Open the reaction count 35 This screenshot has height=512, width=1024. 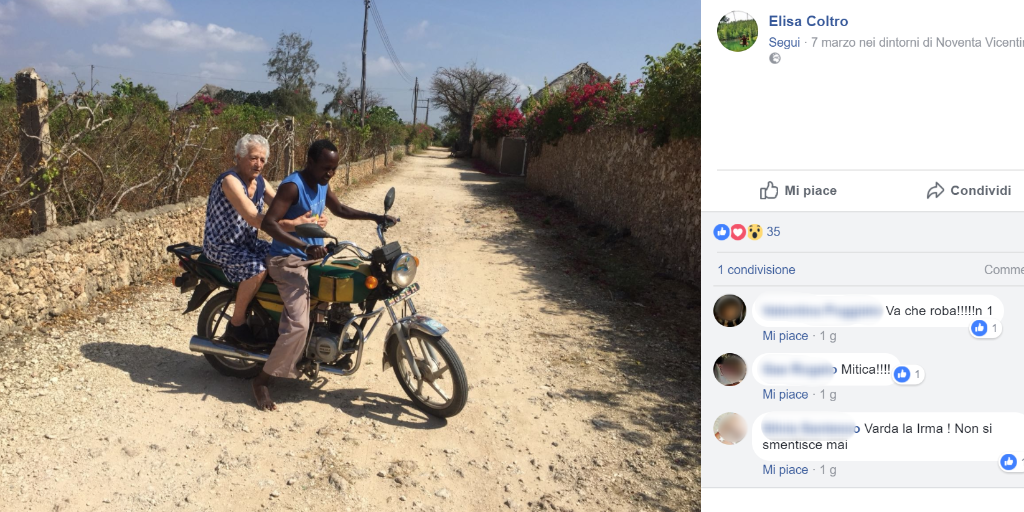point(773,232)
